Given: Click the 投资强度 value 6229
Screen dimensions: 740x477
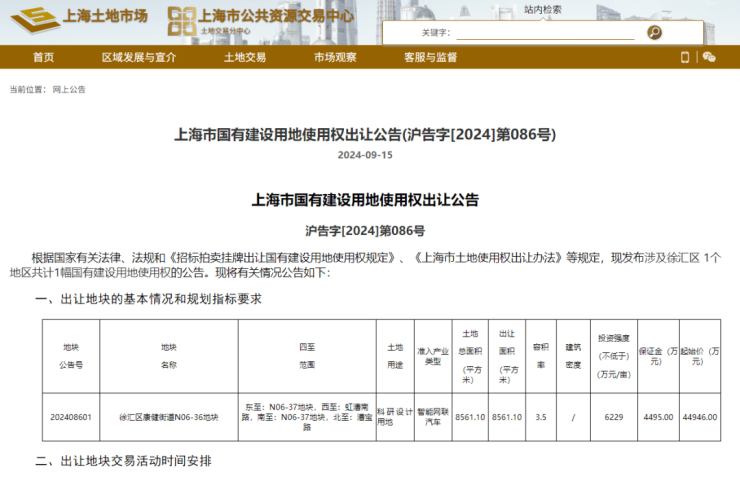Looking at the screenshot, I should pos(614,417).
